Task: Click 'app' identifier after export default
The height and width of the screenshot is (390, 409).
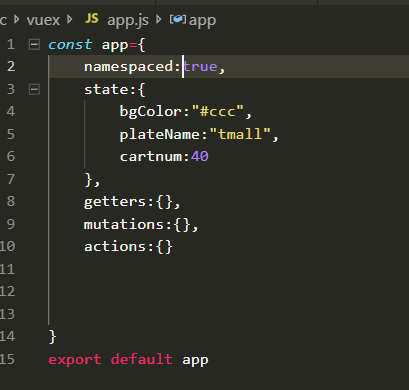Action: pyautogui.click(x=195, y=360)
